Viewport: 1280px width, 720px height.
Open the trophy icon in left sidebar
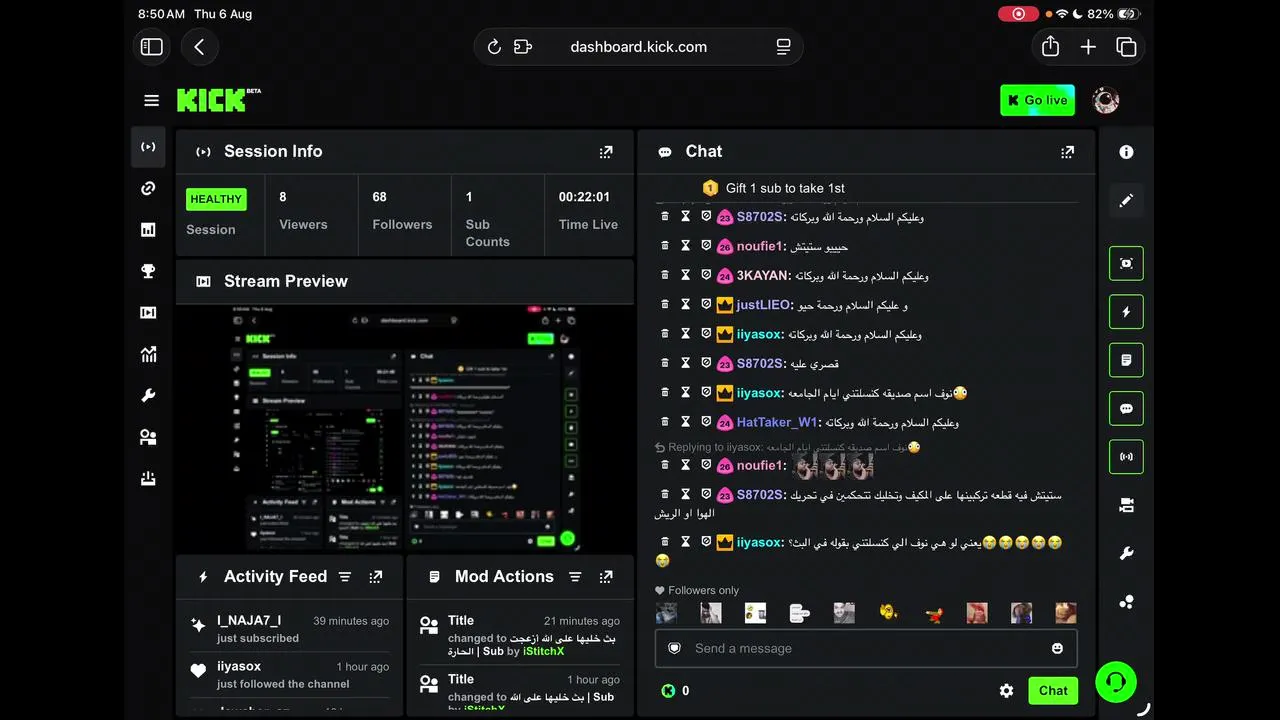click(x=148, y=271)
